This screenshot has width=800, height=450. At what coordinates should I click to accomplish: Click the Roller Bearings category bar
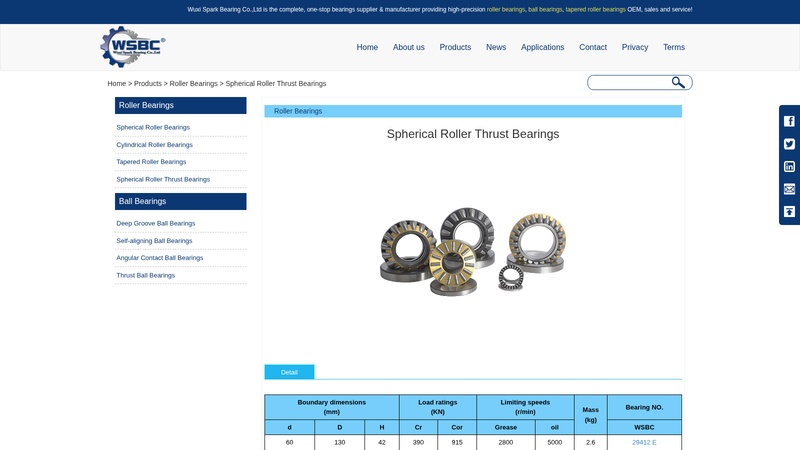pyautogui.click(x=473, y=111)
